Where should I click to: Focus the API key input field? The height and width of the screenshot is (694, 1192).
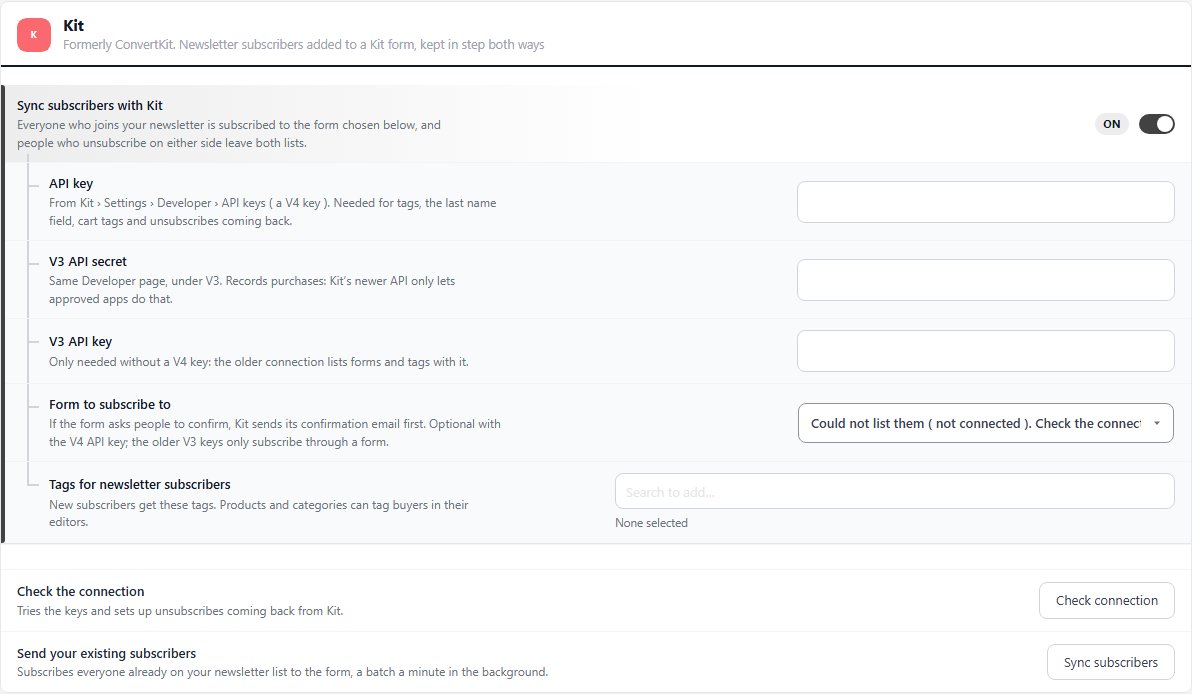pyautogui.click(x=985, y=202)
